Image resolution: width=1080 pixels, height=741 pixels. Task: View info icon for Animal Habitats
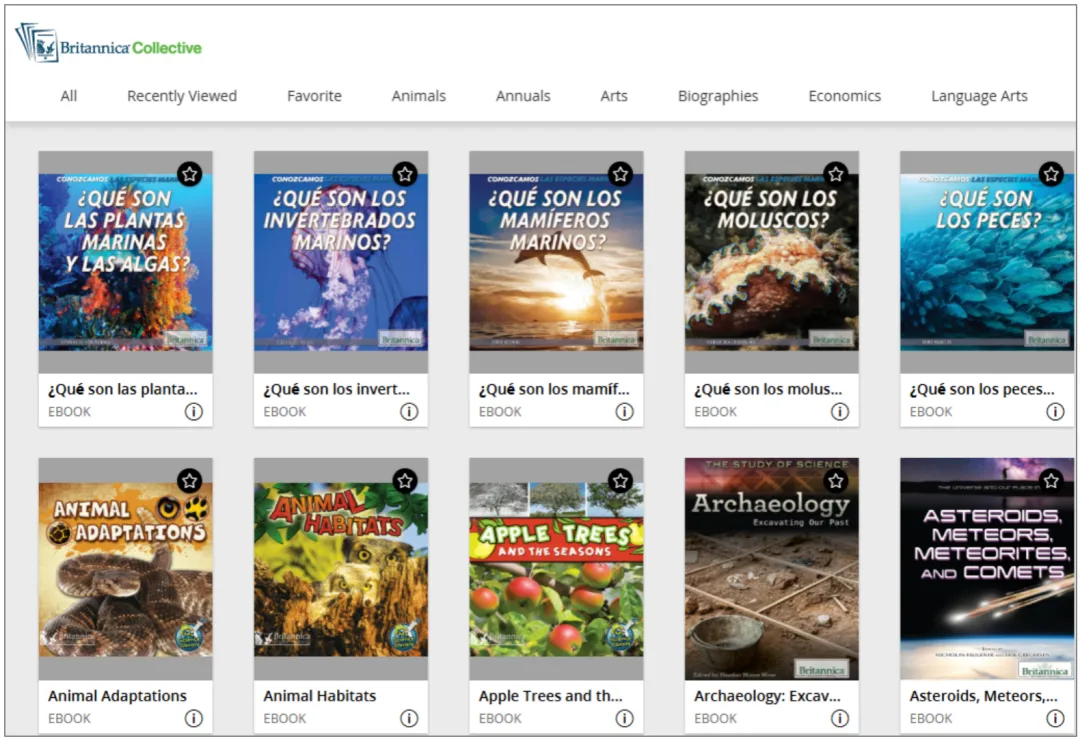pos(409,718)
